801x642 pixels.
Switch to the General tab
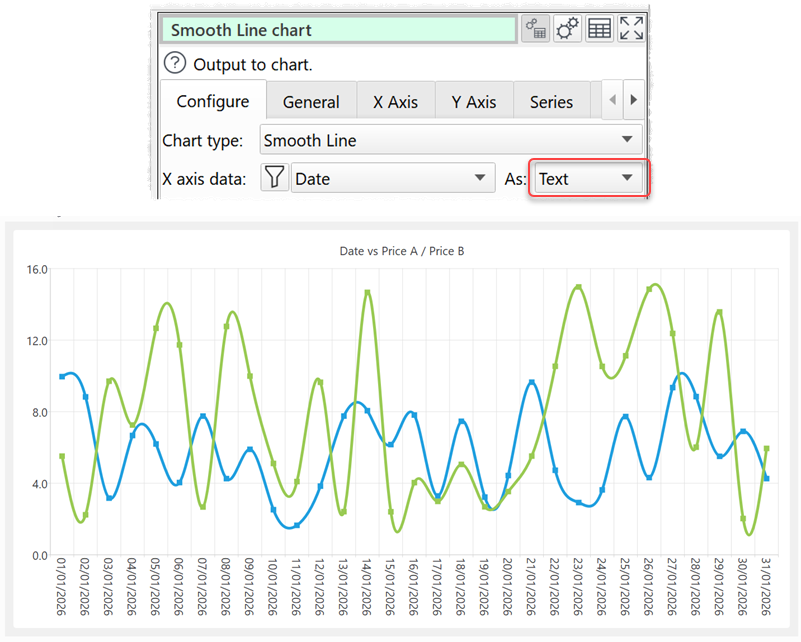311,102
